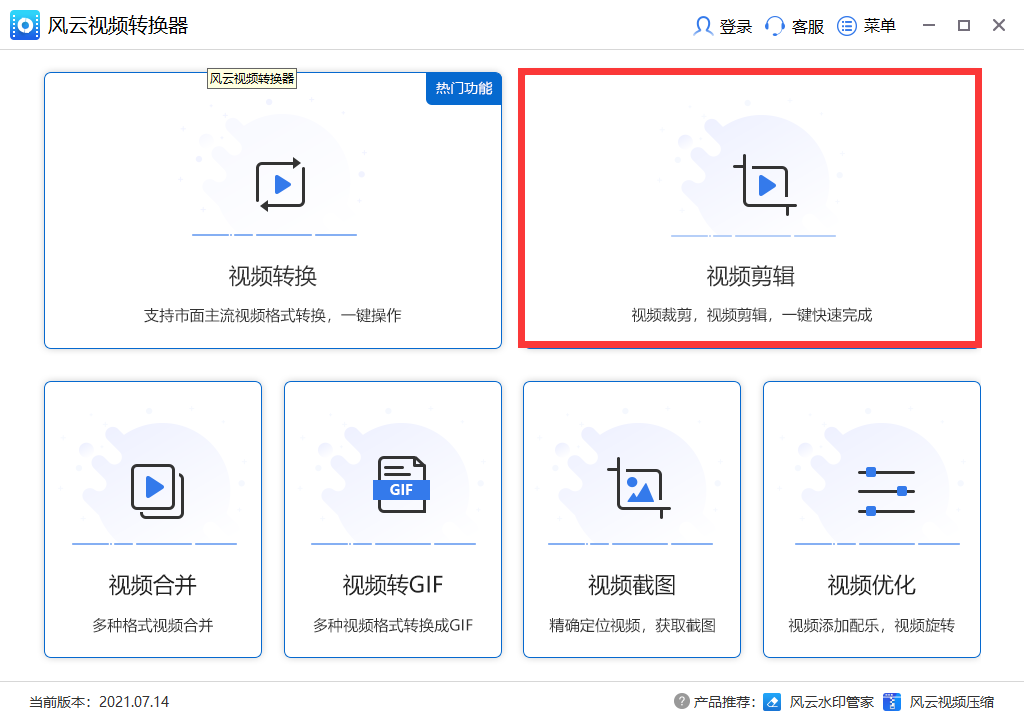Open the 视频合并 card title
The width and height of the screenshot is (1024, 720).
pyautogui.click(x=153, y=585)
